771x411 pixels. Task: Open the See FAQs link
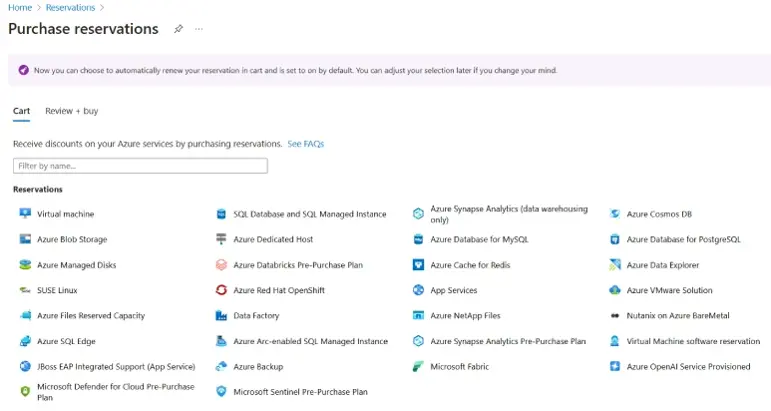(x=306, y=144)
